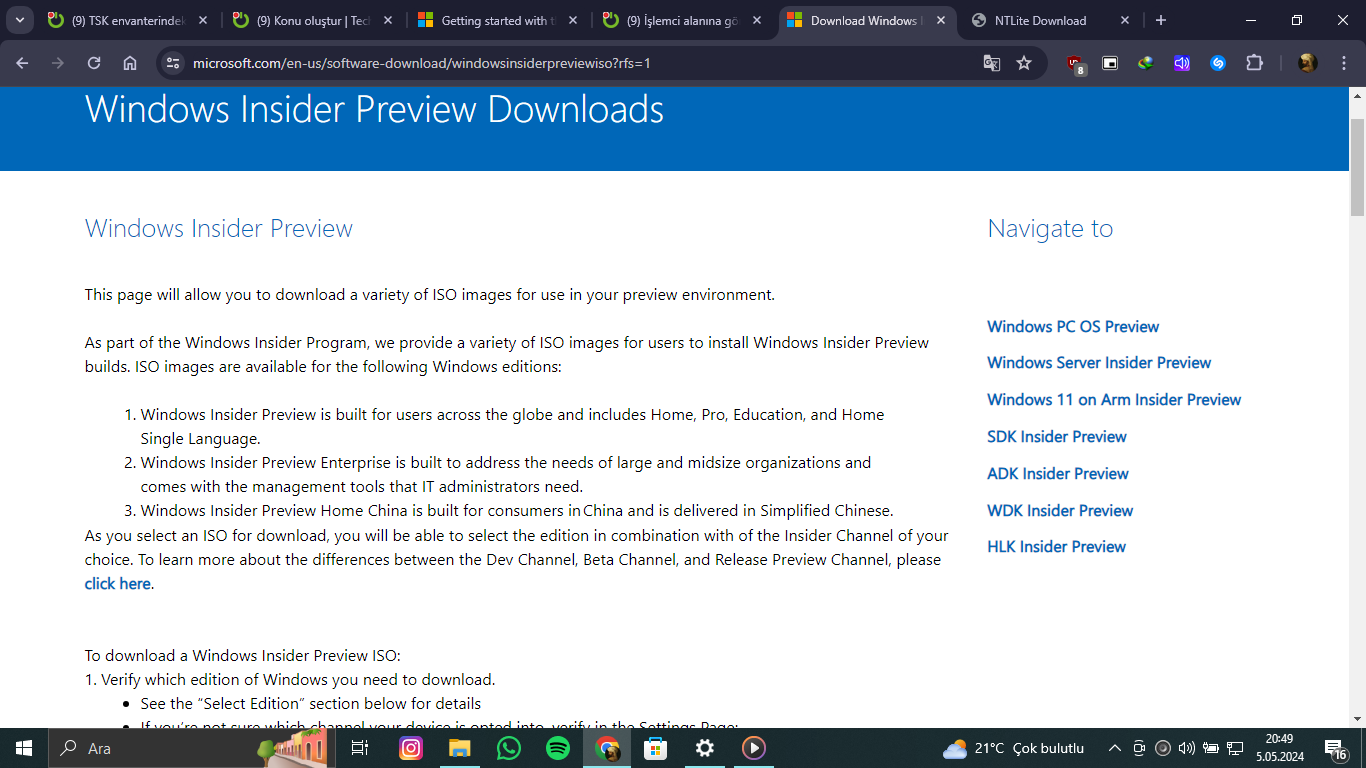Open the battery status tray icon

[x=1211, y=748]
